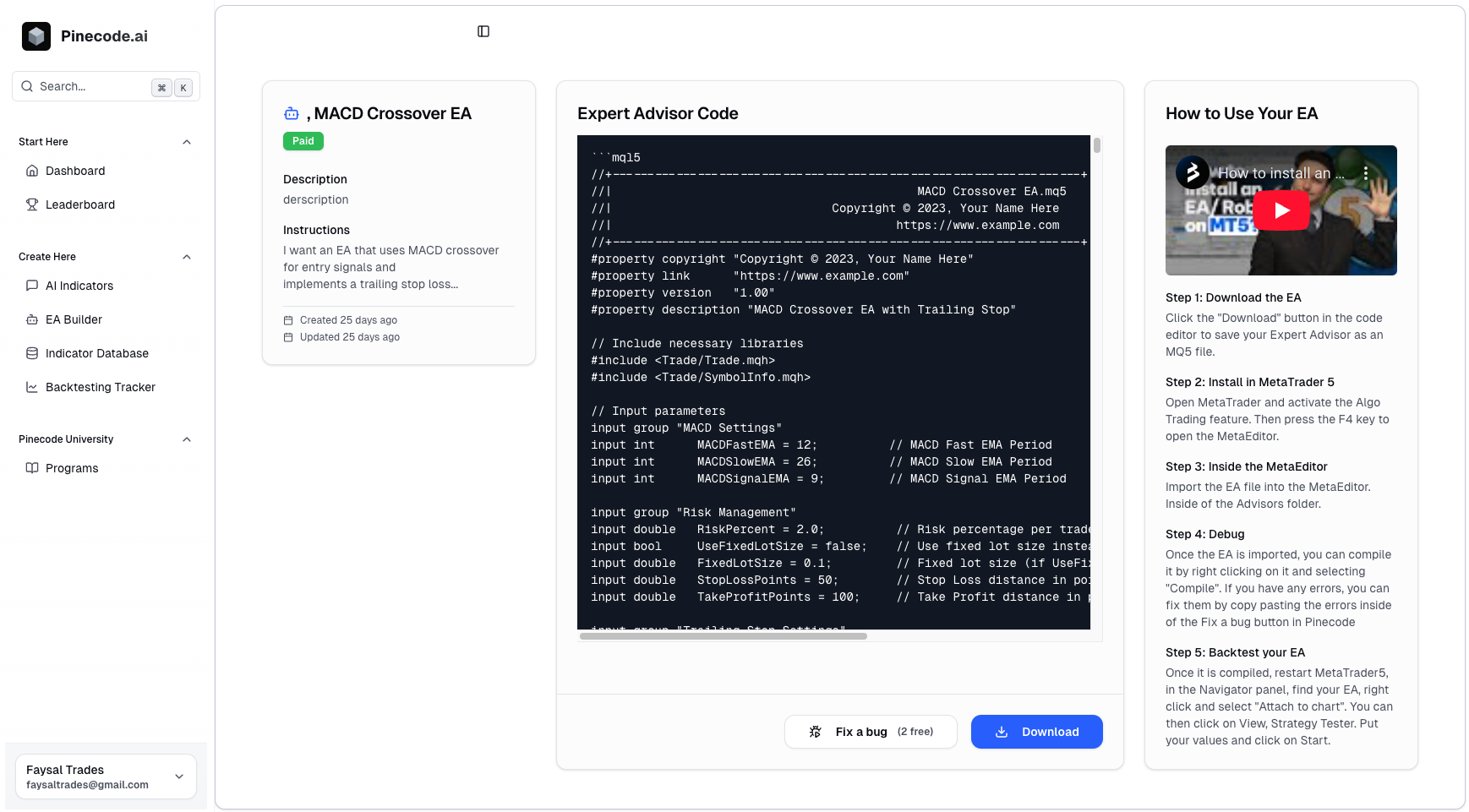
Task: Focus the Search input field
Action: click(106, 86)
